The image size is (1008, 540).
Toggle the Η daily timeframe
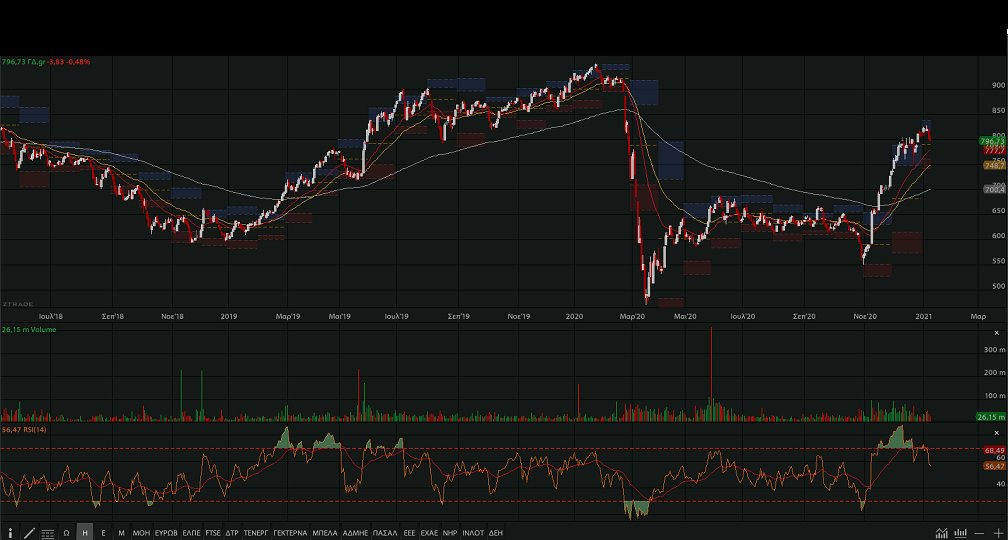click(85, 533)
